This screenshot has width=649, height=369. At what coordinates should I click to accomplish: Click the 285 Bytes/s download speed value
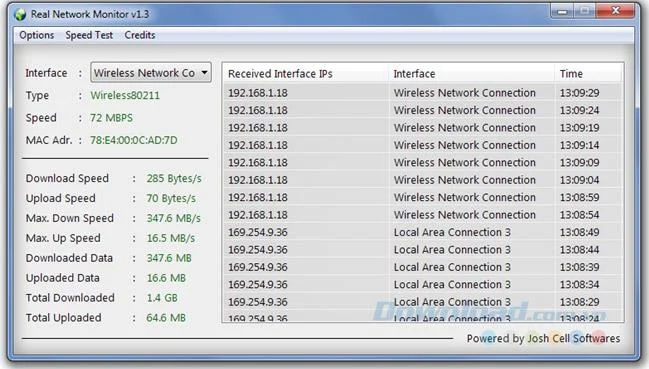[174, 178]
